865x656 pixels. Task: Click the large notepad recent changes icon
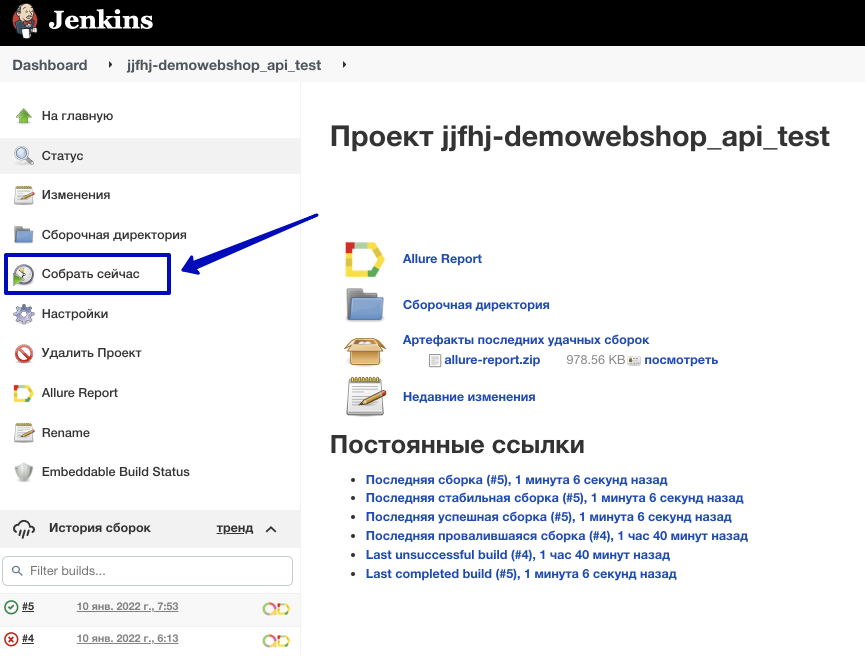point(365,396)
